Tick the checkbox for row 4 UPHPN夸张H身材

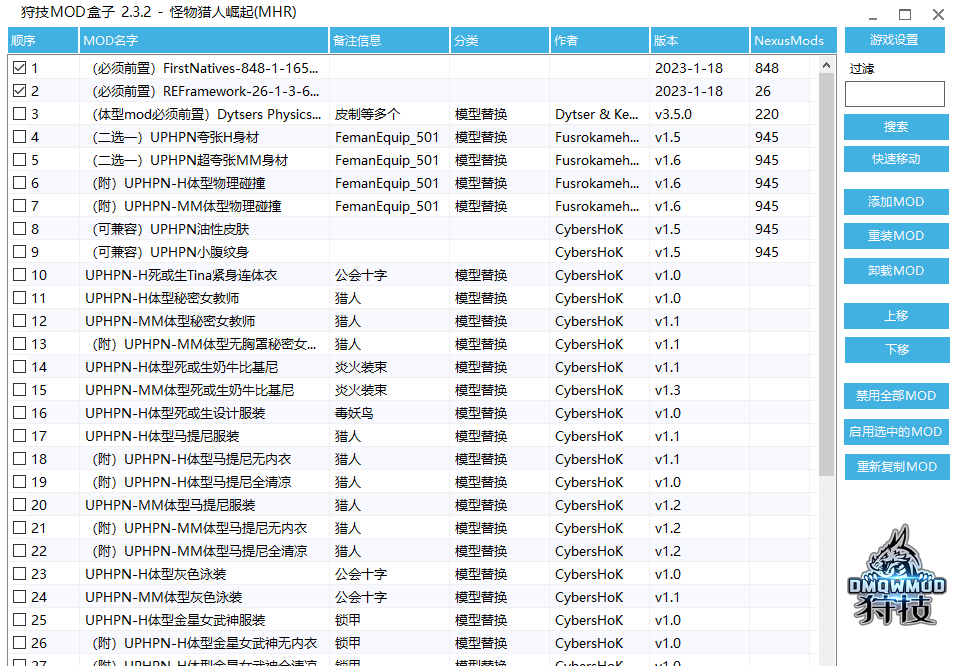[x=20, y=137]
